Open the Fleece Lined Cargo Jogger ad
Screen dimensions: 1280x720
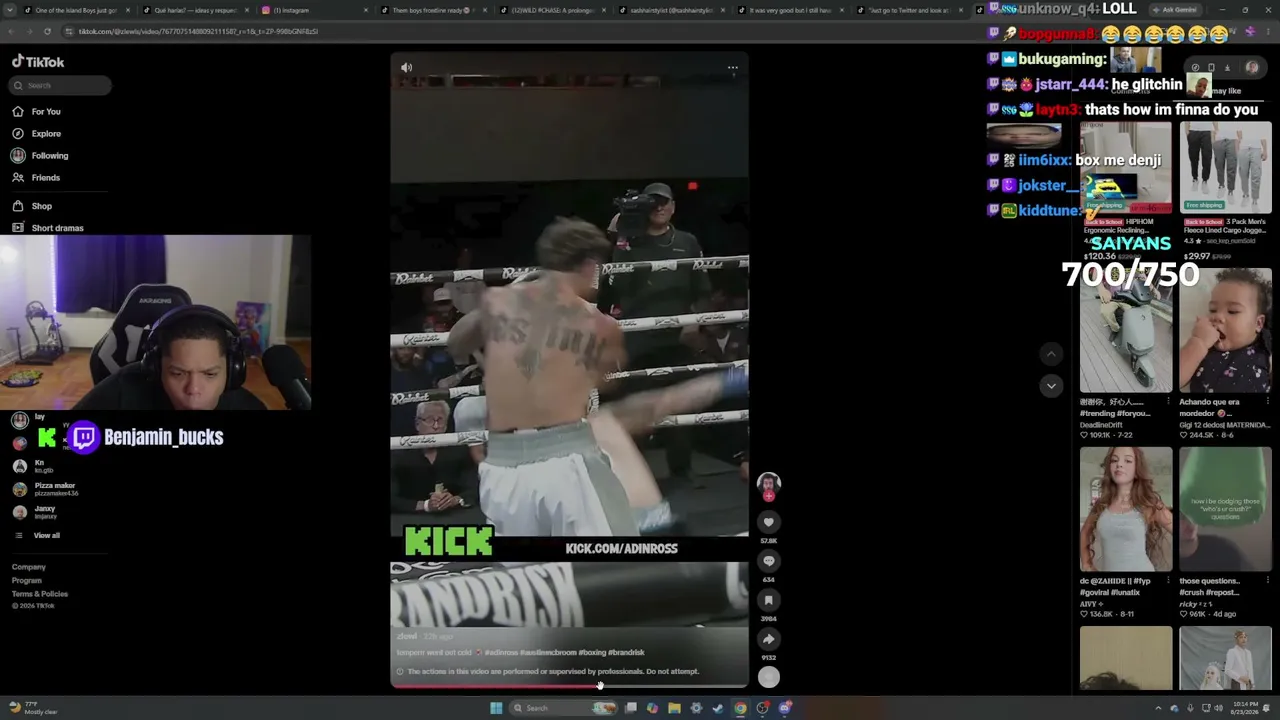point(1225,190)
